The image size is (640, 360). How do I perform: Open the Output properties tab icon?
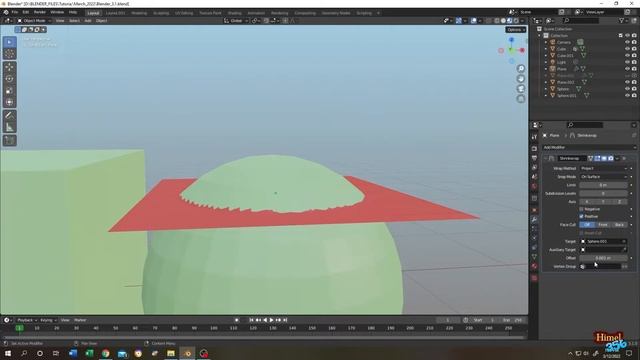tap(534, 158)
